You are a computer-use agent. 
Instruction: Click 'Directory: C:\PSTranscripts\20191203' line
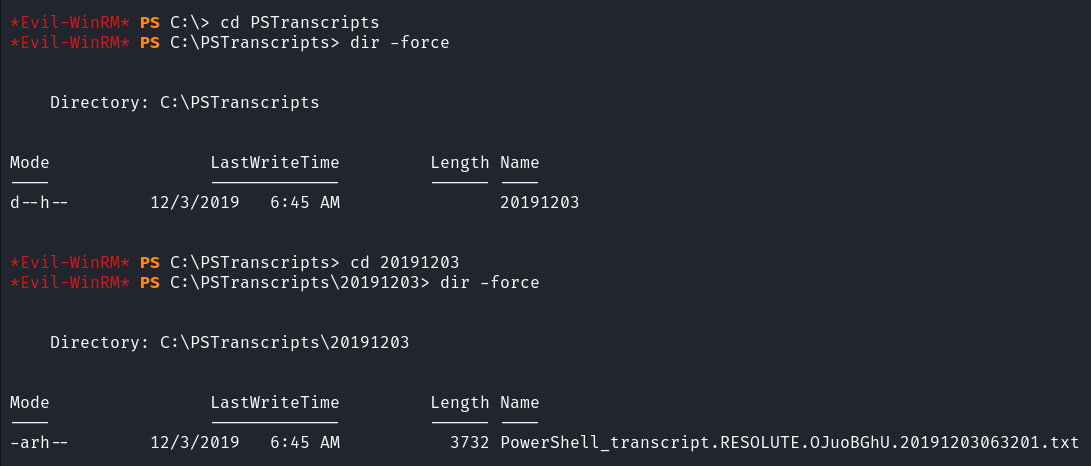click(230, 343)
